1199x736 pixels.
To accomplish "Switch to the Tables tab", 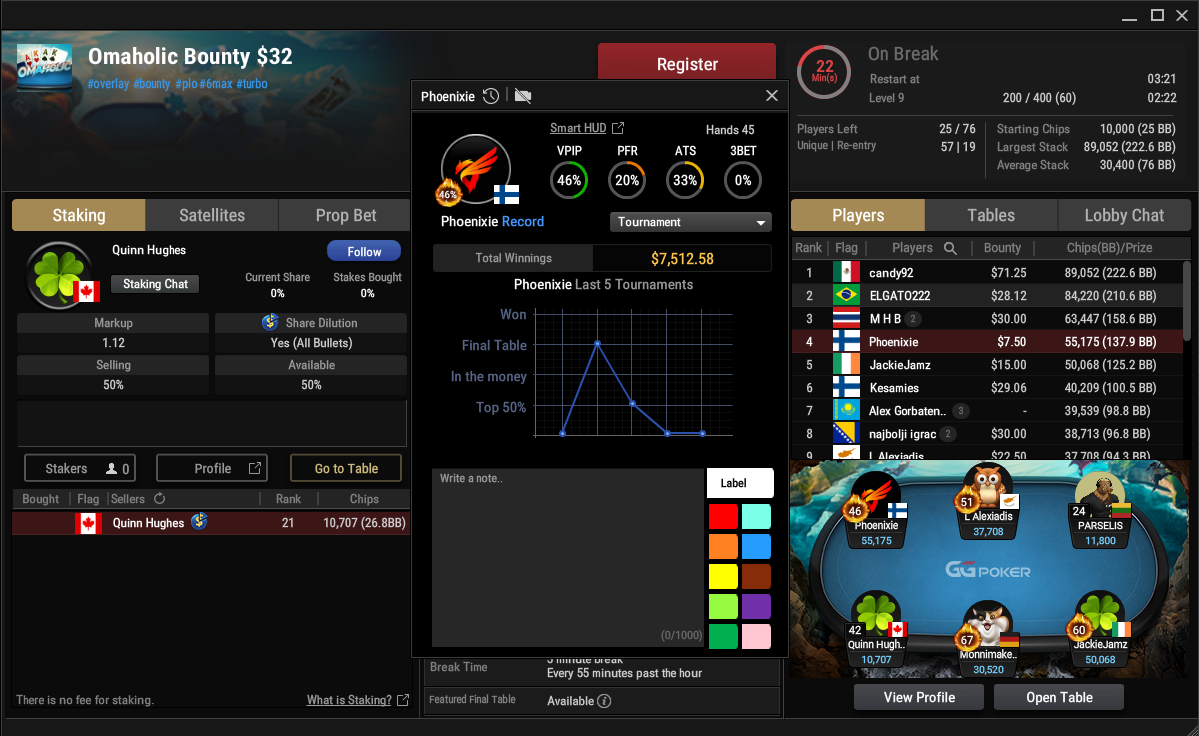I will pos(991,216).
